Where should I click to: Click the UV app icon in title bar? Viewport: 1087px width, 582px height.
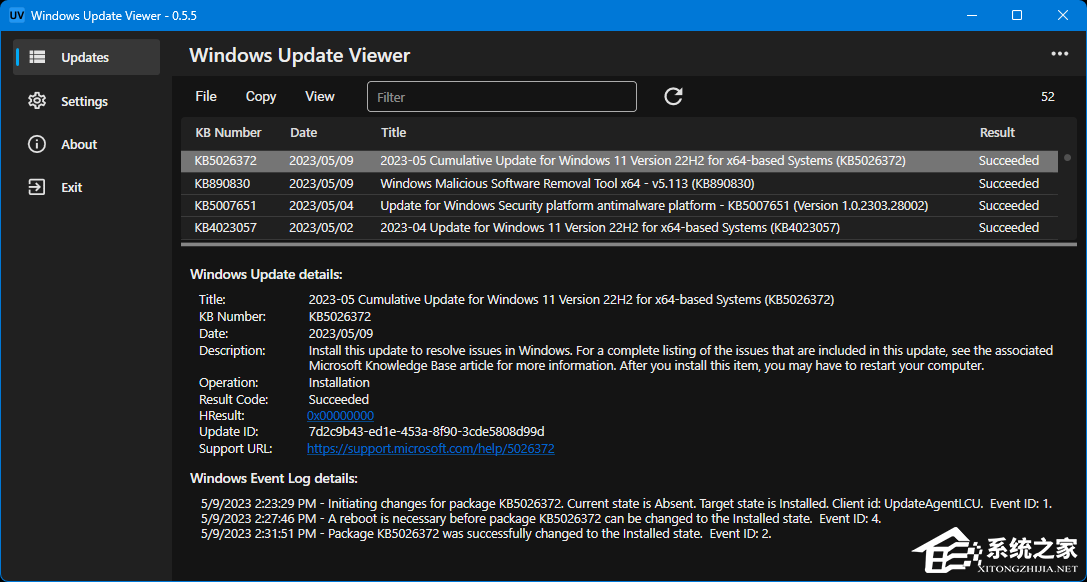pyautogui.click(x=17, y=15)
